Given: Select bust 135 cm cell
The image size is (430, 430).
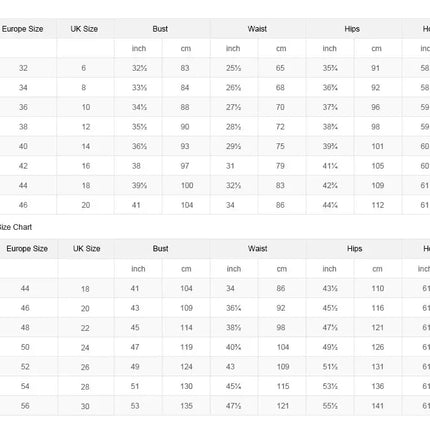Looking at the screenshot, I should (x=186, y=406).
